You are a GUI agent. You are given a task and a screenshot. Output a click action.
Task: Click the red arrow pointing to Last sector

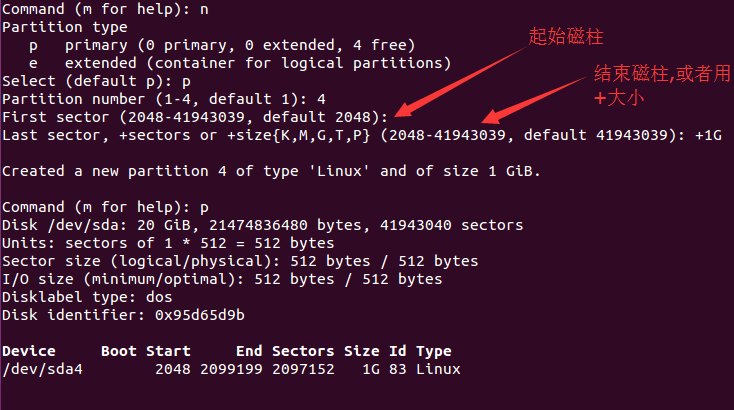[x=535, y=100]
